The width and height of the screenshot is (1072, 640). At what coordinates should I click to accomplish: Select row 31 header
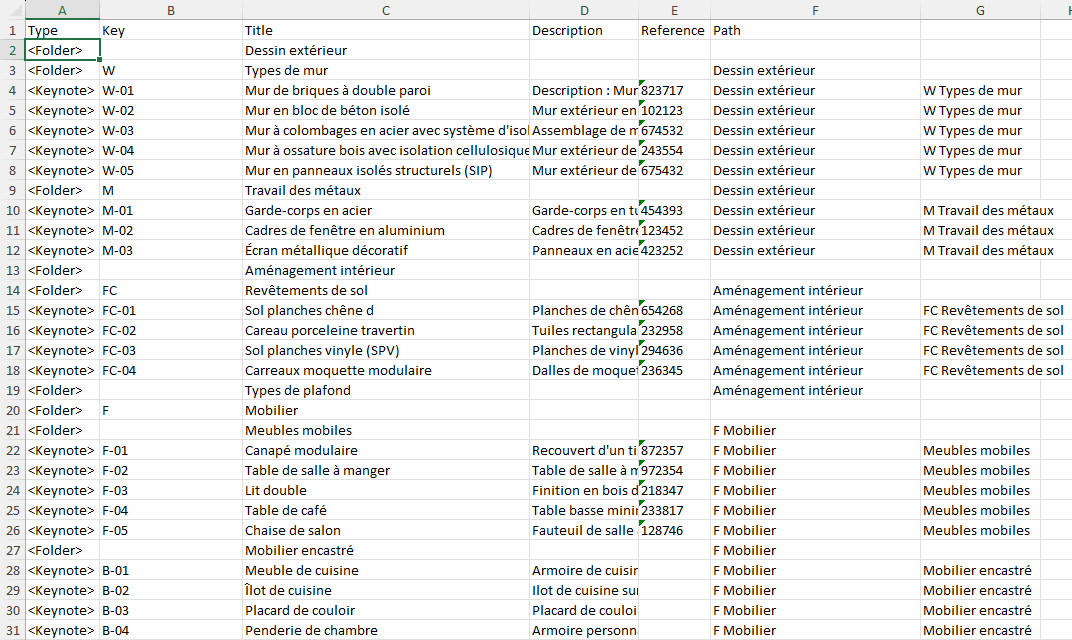11,630
